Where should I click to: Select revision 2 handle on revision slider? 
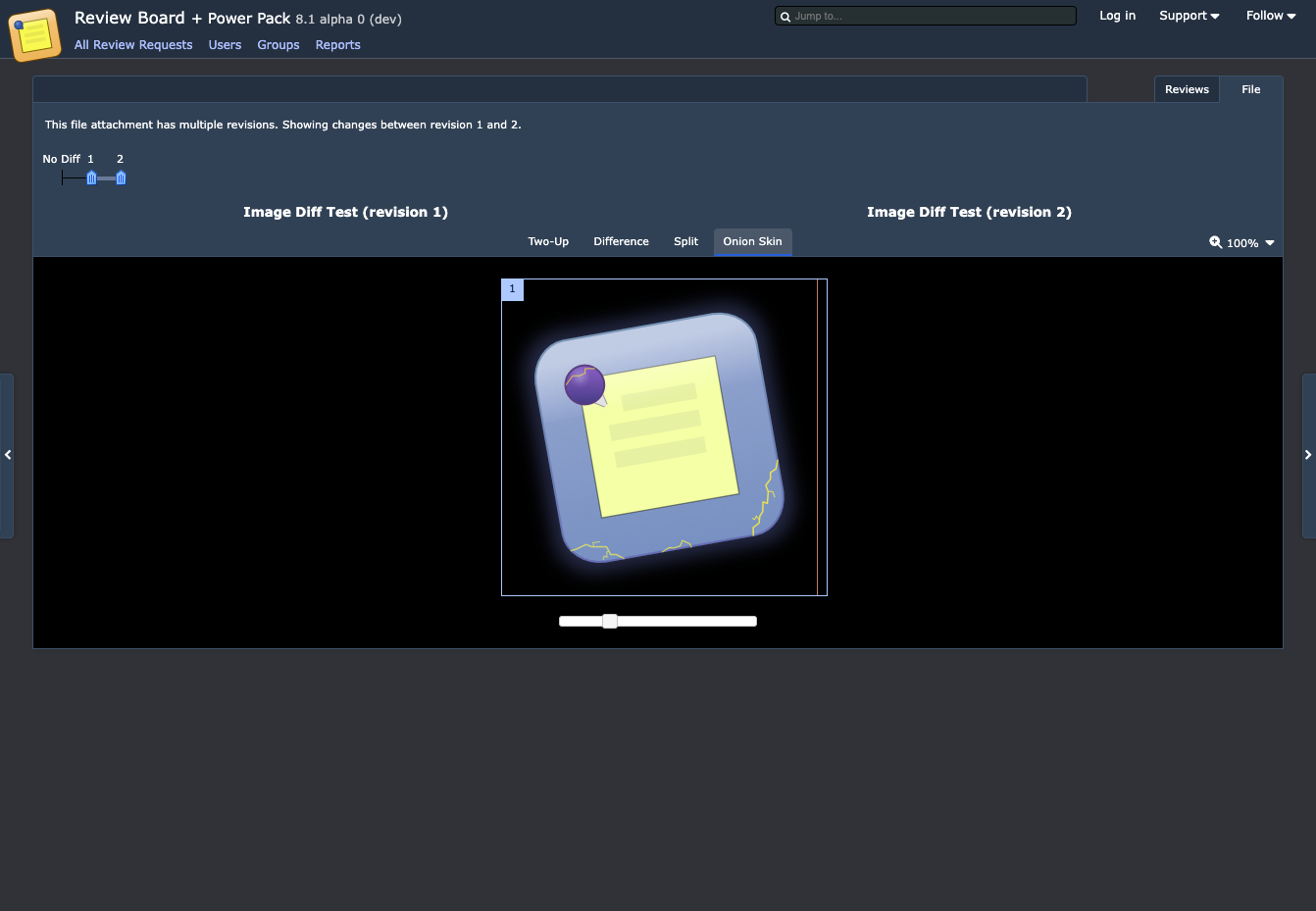coord(121,177)
